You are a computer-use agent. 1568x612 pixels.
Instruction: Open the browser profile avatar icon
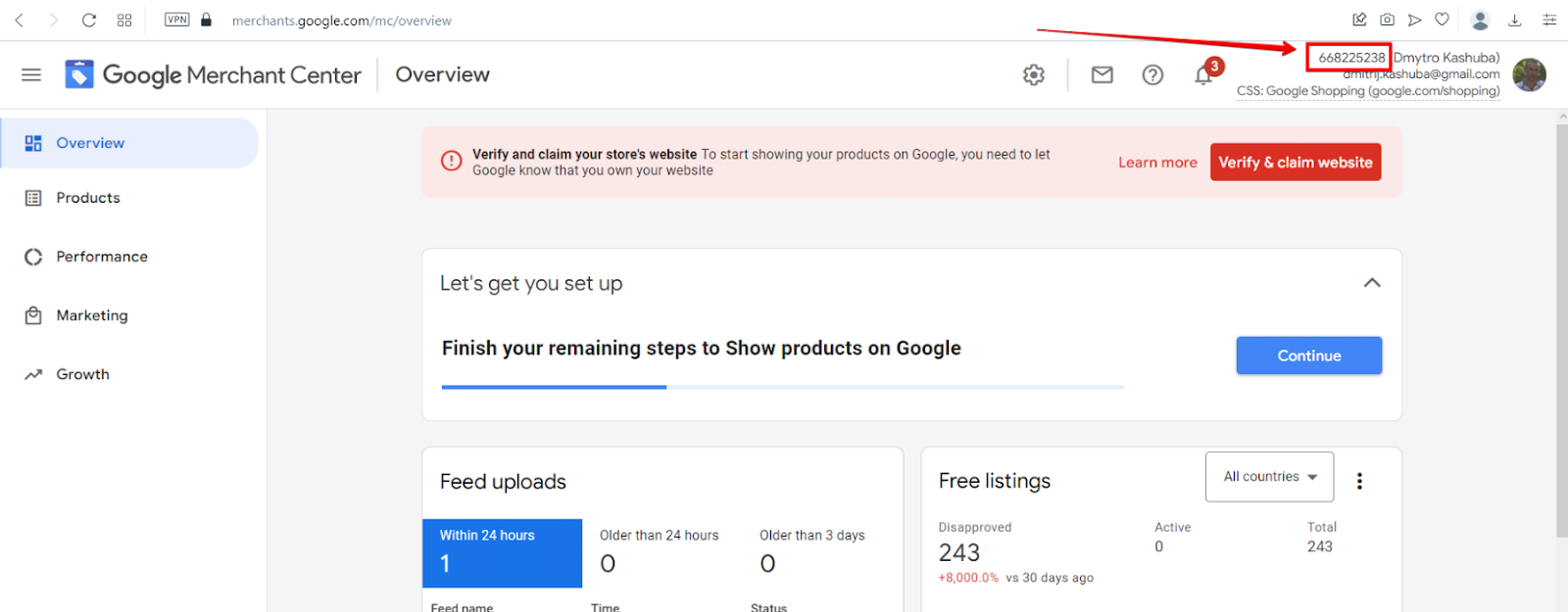[1481, 20]
